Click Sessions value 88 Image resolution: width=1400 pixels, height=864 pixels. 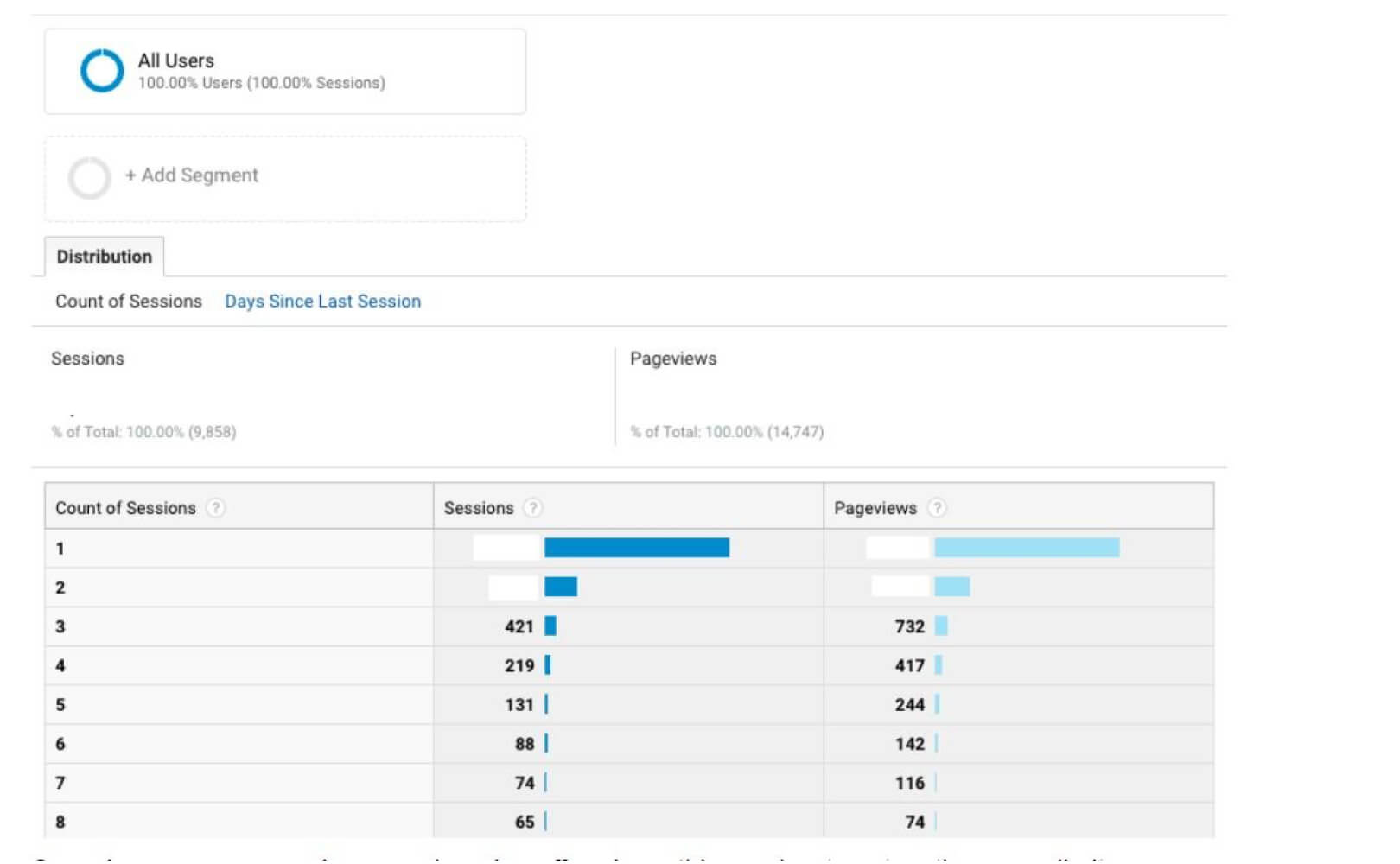[525, 744]
